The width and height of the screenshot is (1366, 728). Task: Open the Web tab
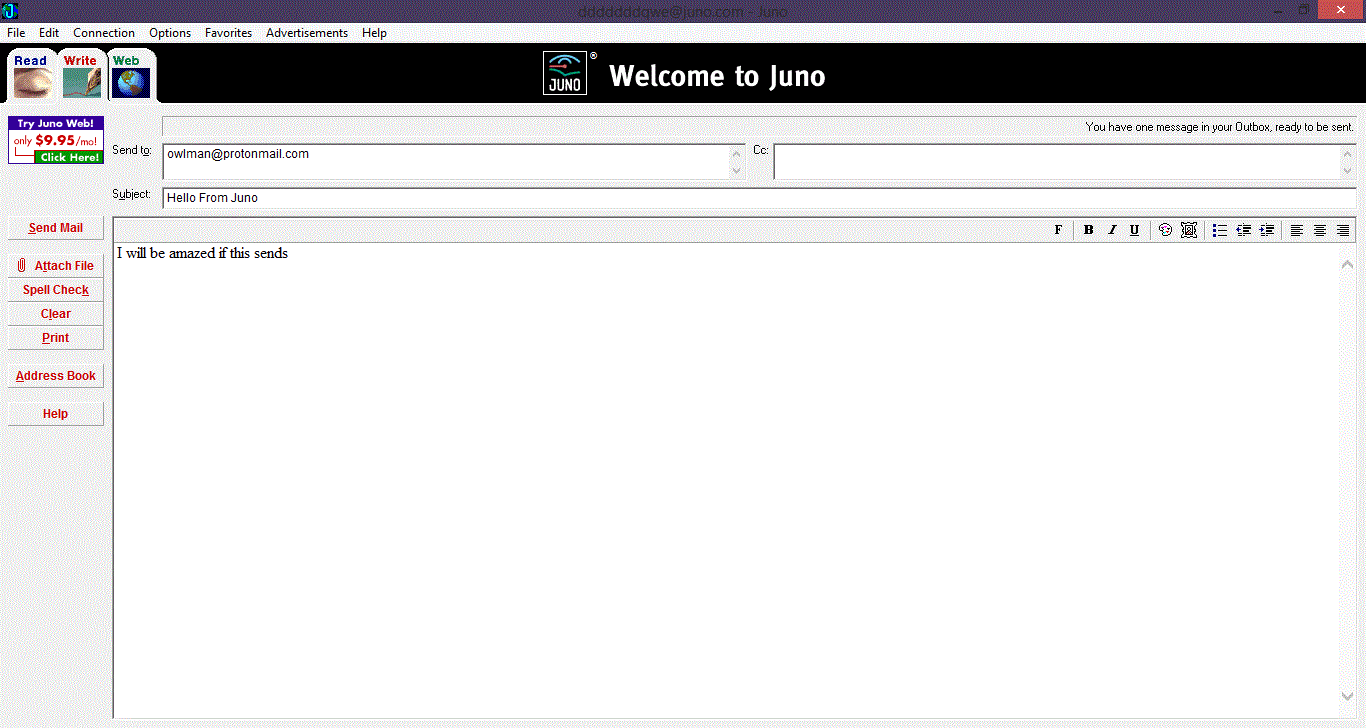(130, 75)
